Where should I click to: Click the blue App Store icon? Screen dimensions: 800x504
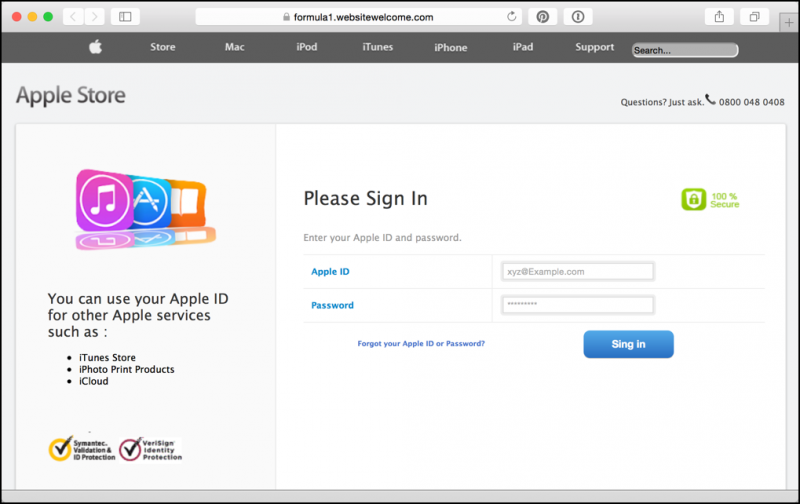click(150, 202)
